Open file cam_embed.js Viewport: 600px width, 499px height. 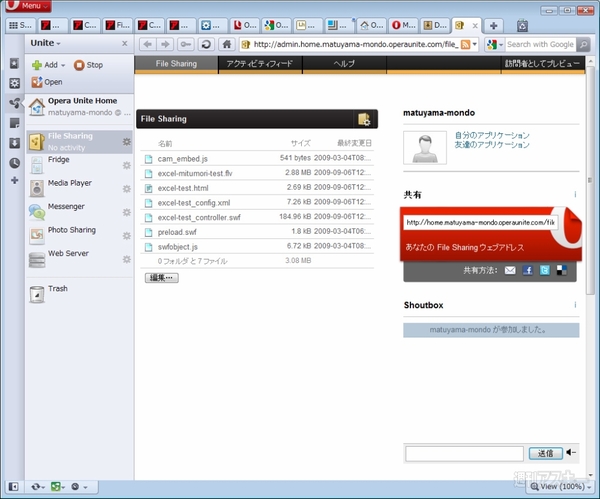tap(183, 159)
